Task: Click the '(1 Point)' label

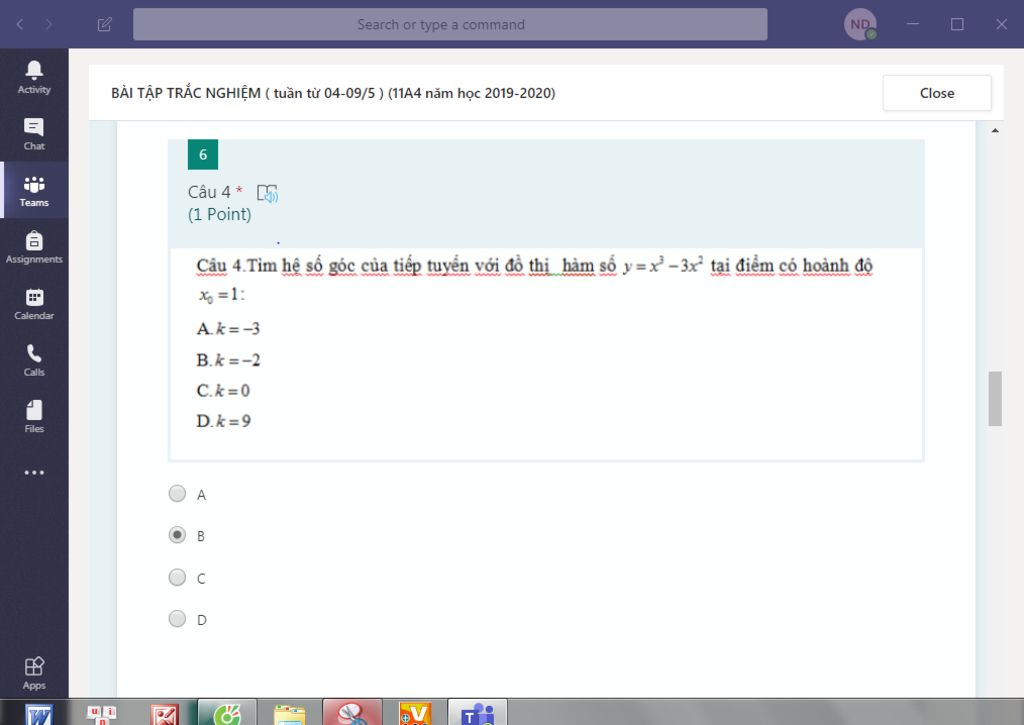Action: [219, 214]
